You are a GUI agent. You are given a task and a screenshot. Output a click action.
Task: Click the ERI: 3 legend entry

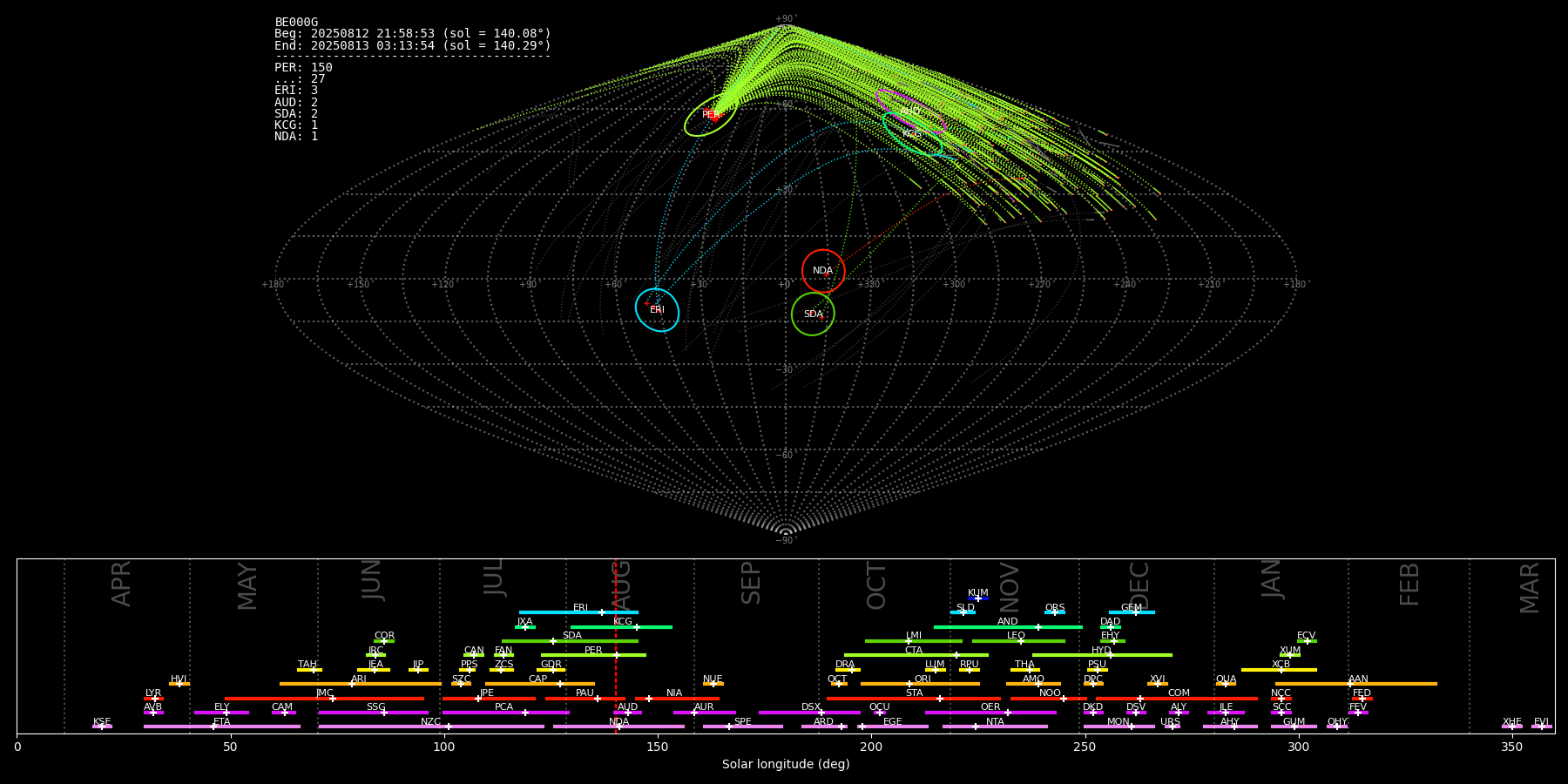(x=296, y=91)
